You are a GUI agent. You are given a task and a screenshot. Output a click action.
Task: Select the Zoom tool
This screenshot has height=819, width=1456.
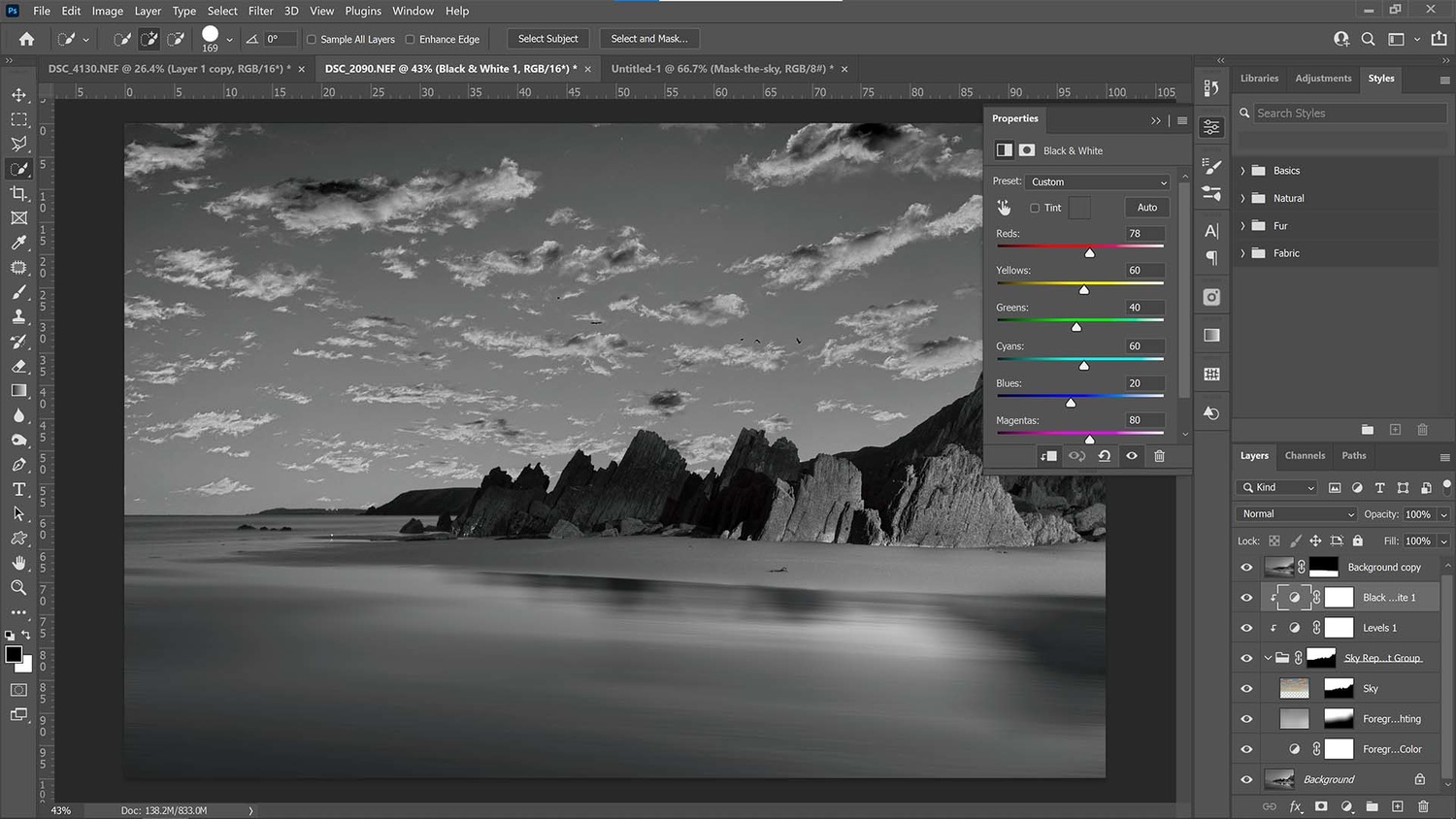(x=19, y=587)
